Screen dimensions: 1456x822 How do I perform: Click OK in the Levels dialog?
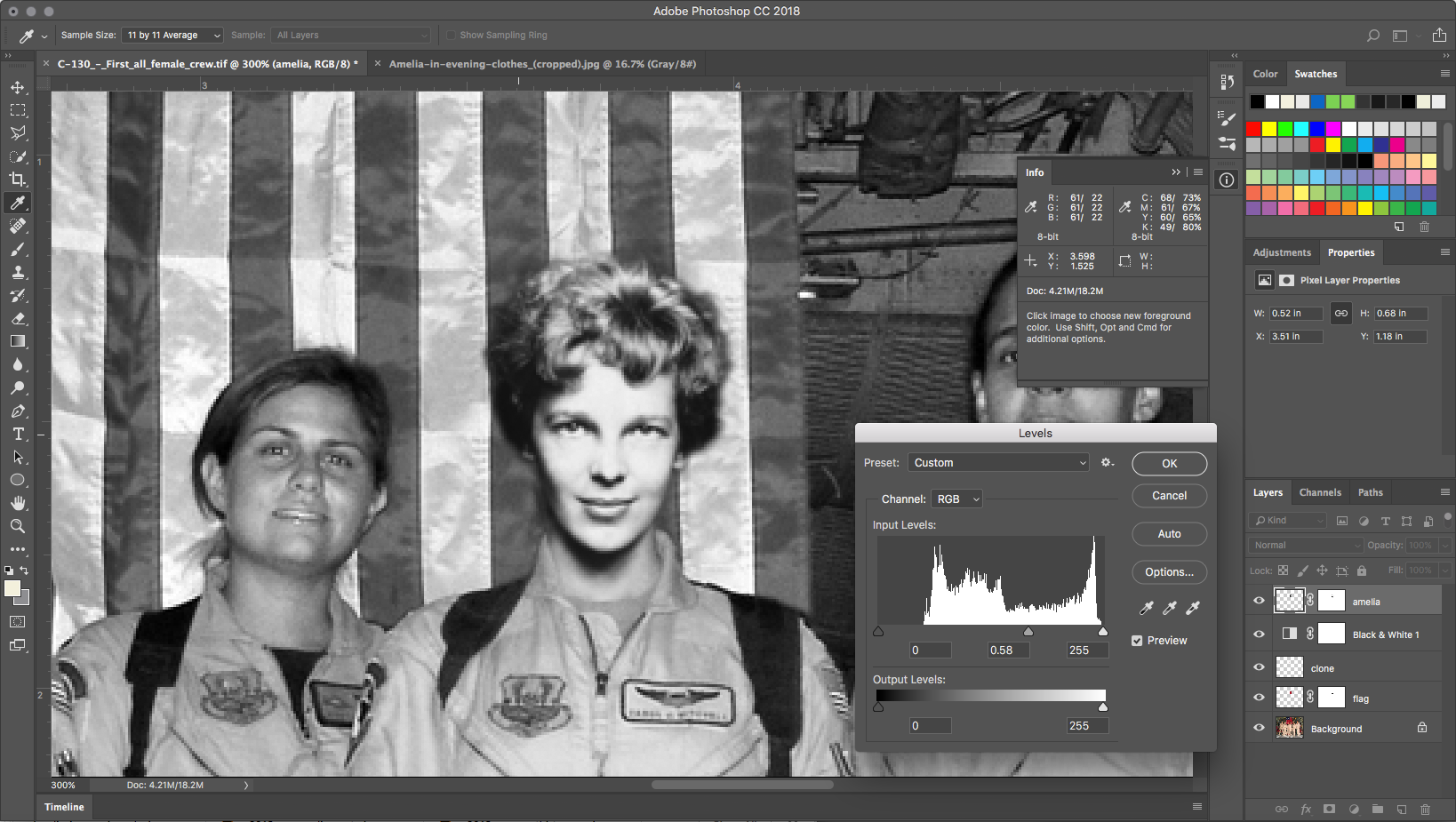pos(1169,464)
